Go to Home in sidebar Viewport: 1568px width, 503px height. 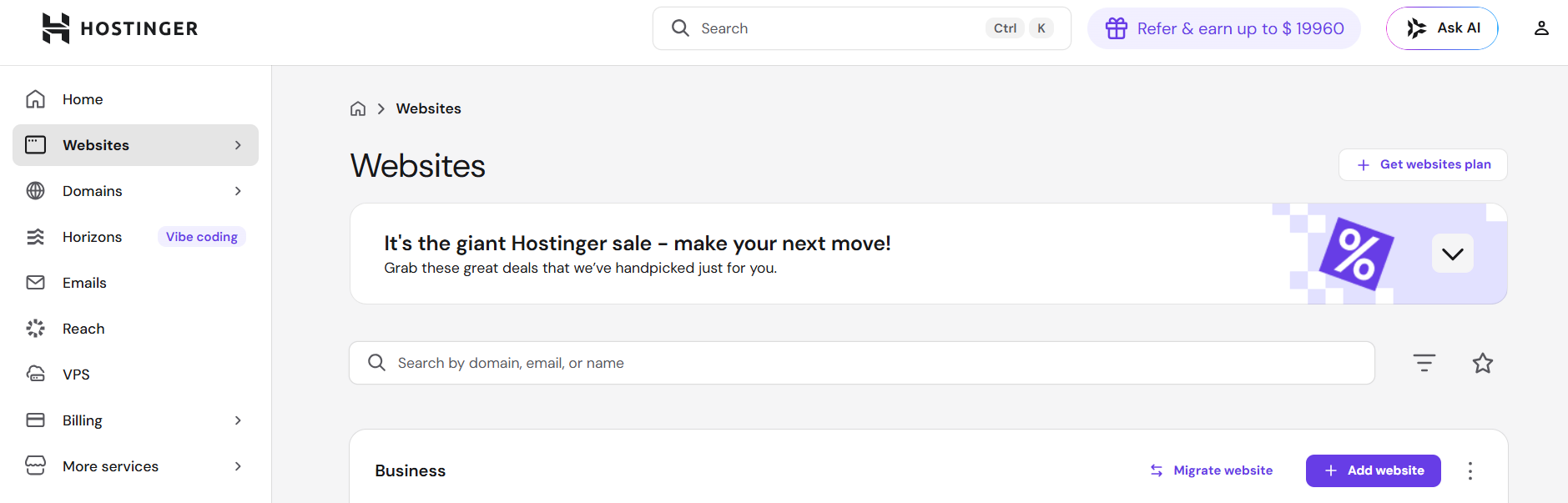[83, 99]
